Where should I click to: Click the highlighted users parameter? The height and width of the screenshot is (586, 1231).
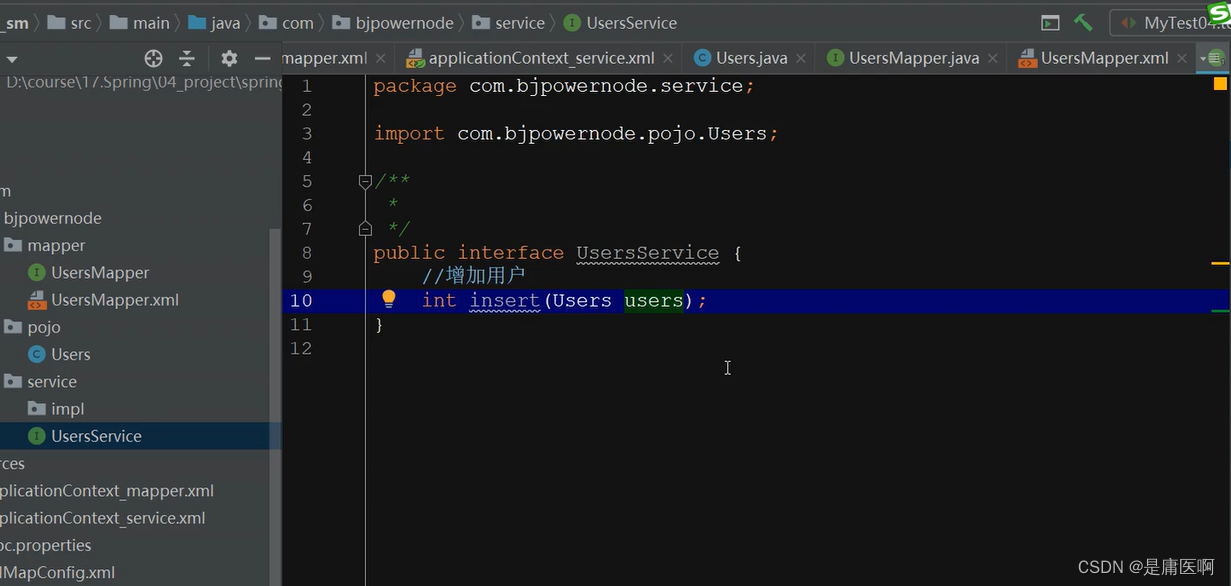[x=654, y=300]
